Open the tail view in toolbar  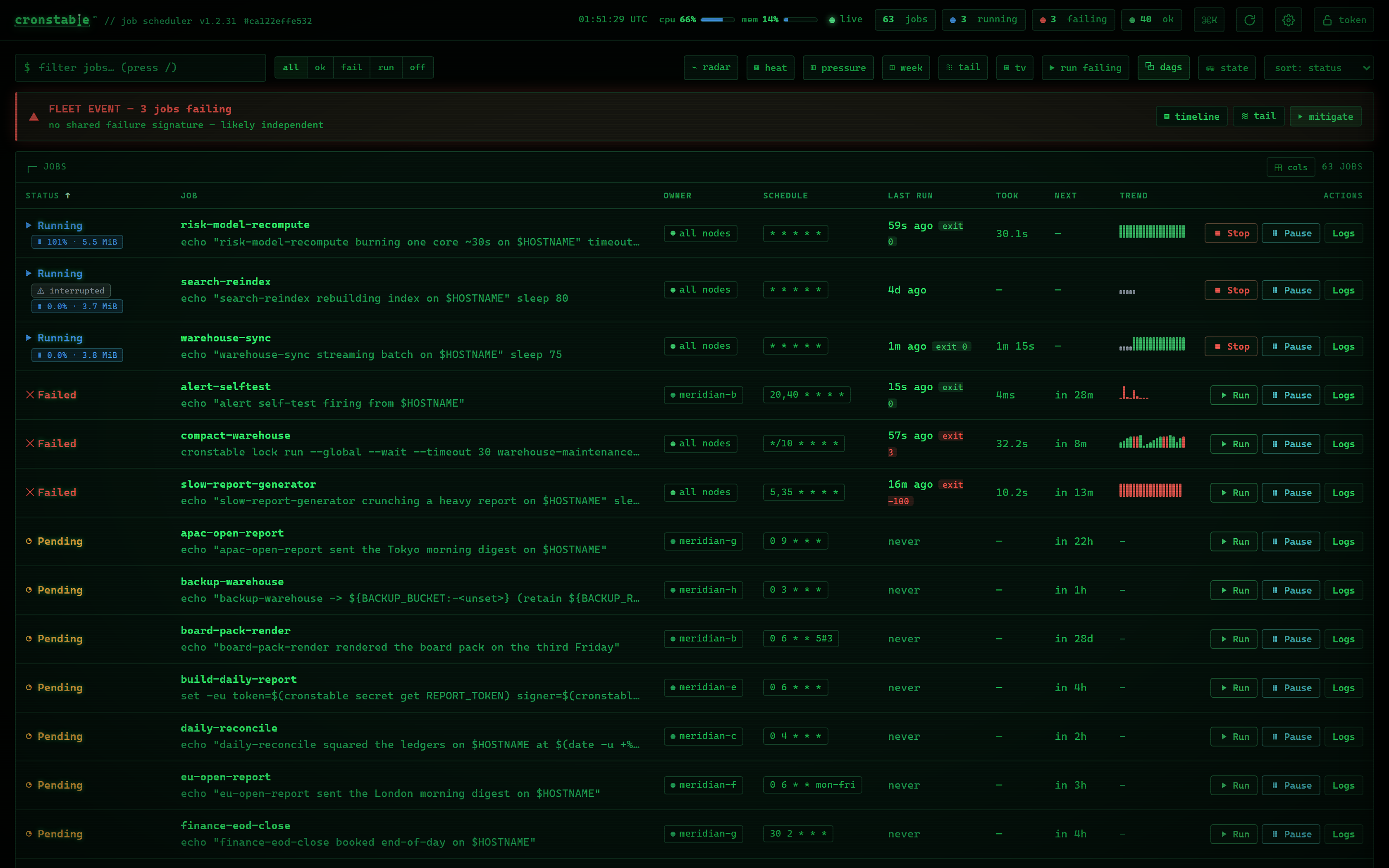tap(963, 68)
